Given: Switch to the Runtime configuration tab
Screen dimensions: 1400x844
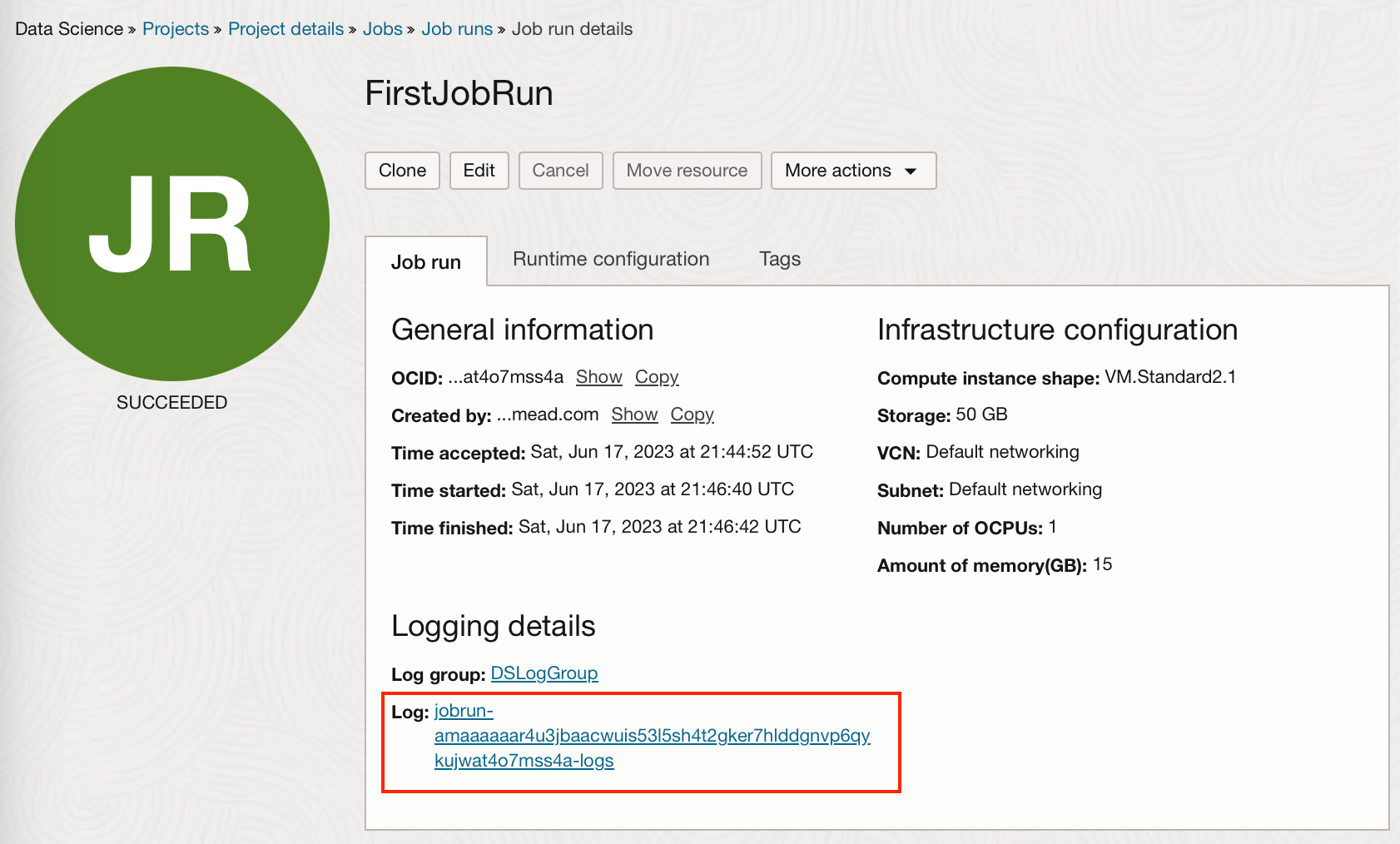Looking at the screenshot, I should [611, 259].
